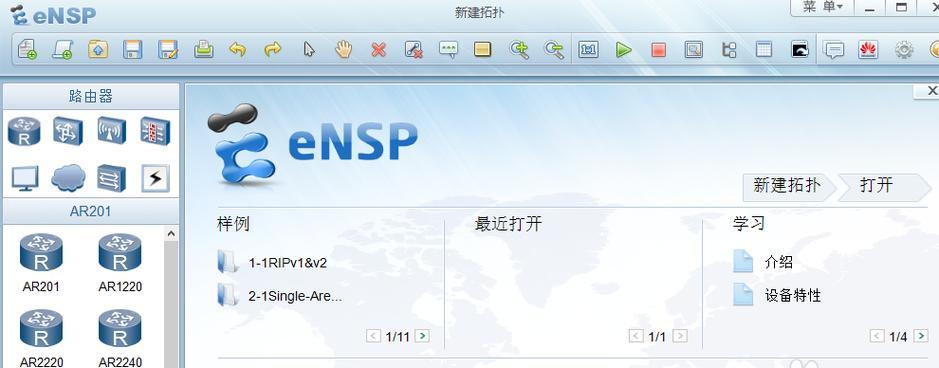
Task: Click the device list scrollbar up arrow
Action: pyautogui.click(x=171, y=233)
